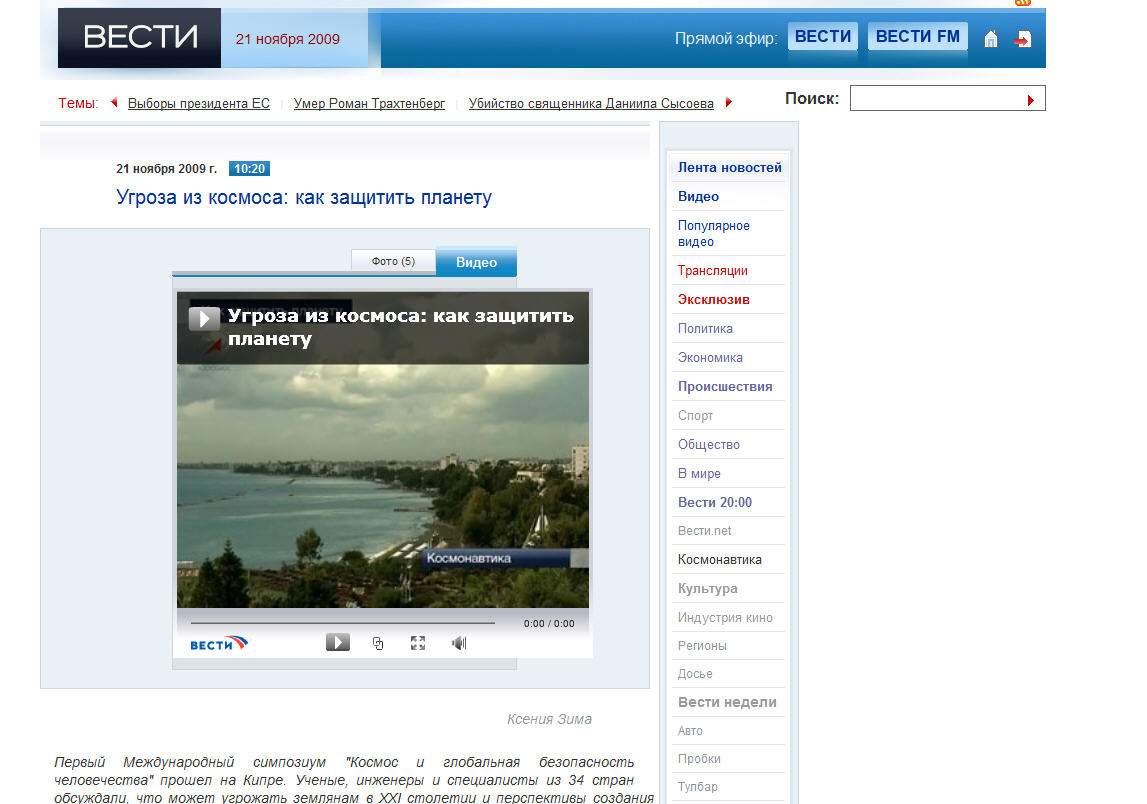The width and height of the screenshot is (1147, 804).
Task: Open Вести 20:00 in sidebar
Action: 715,503
